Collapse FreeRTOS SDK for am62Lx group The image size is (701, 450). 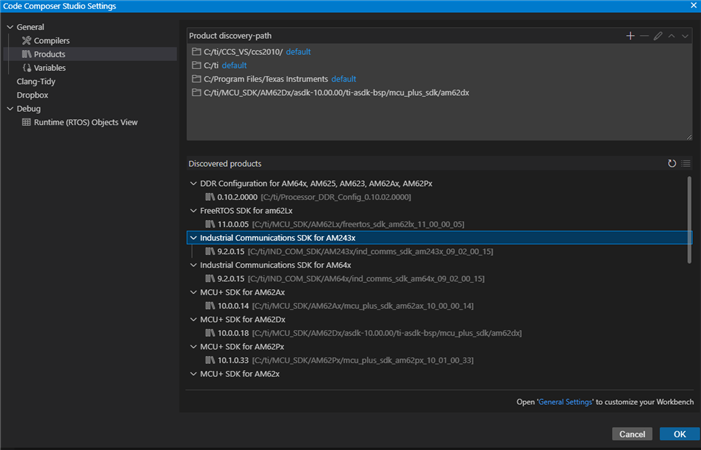coord(193,211)
